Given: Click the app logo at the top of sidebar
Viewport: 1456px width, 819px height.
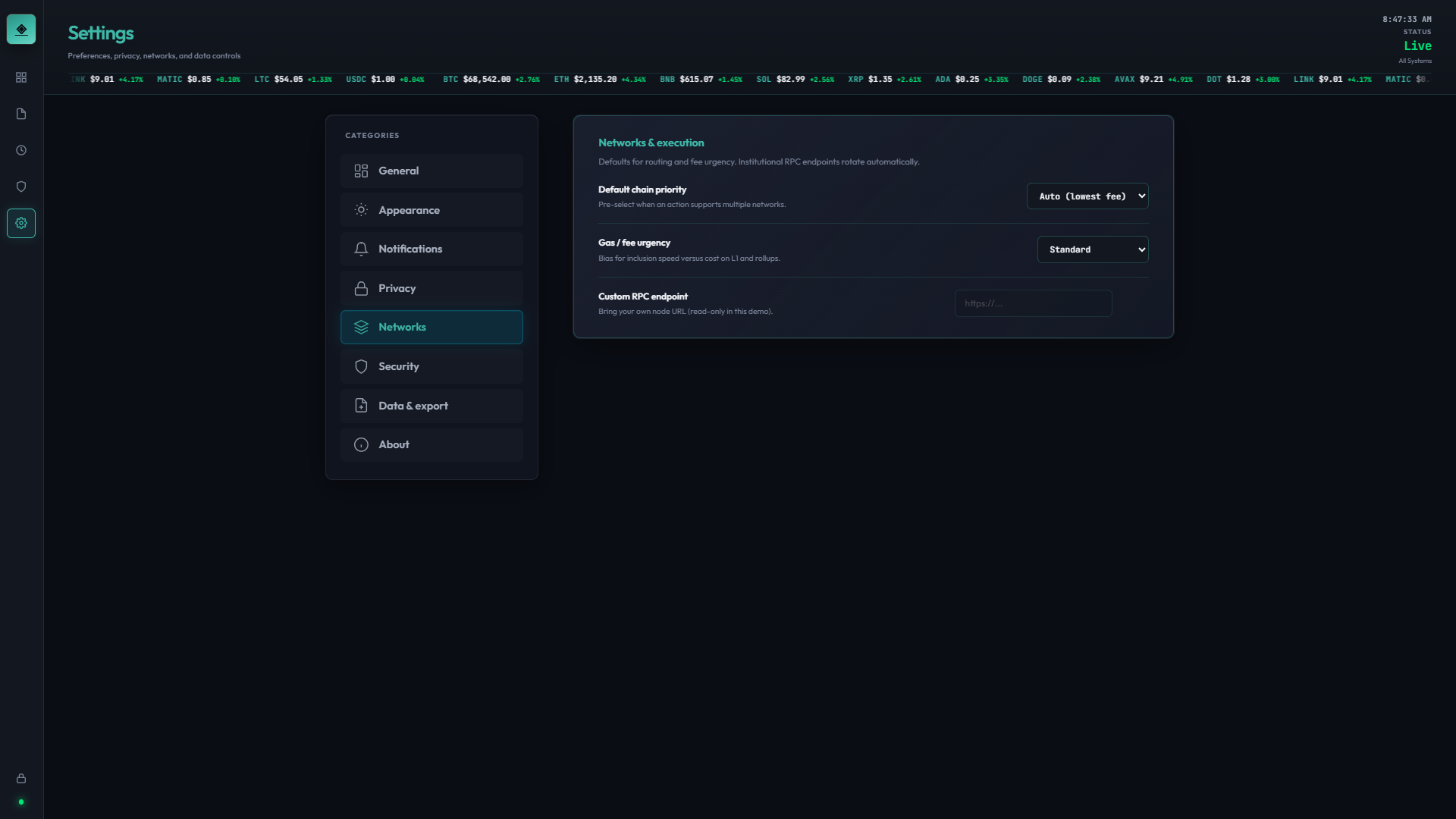Looking at the screenshot, I should pos(20,29).
